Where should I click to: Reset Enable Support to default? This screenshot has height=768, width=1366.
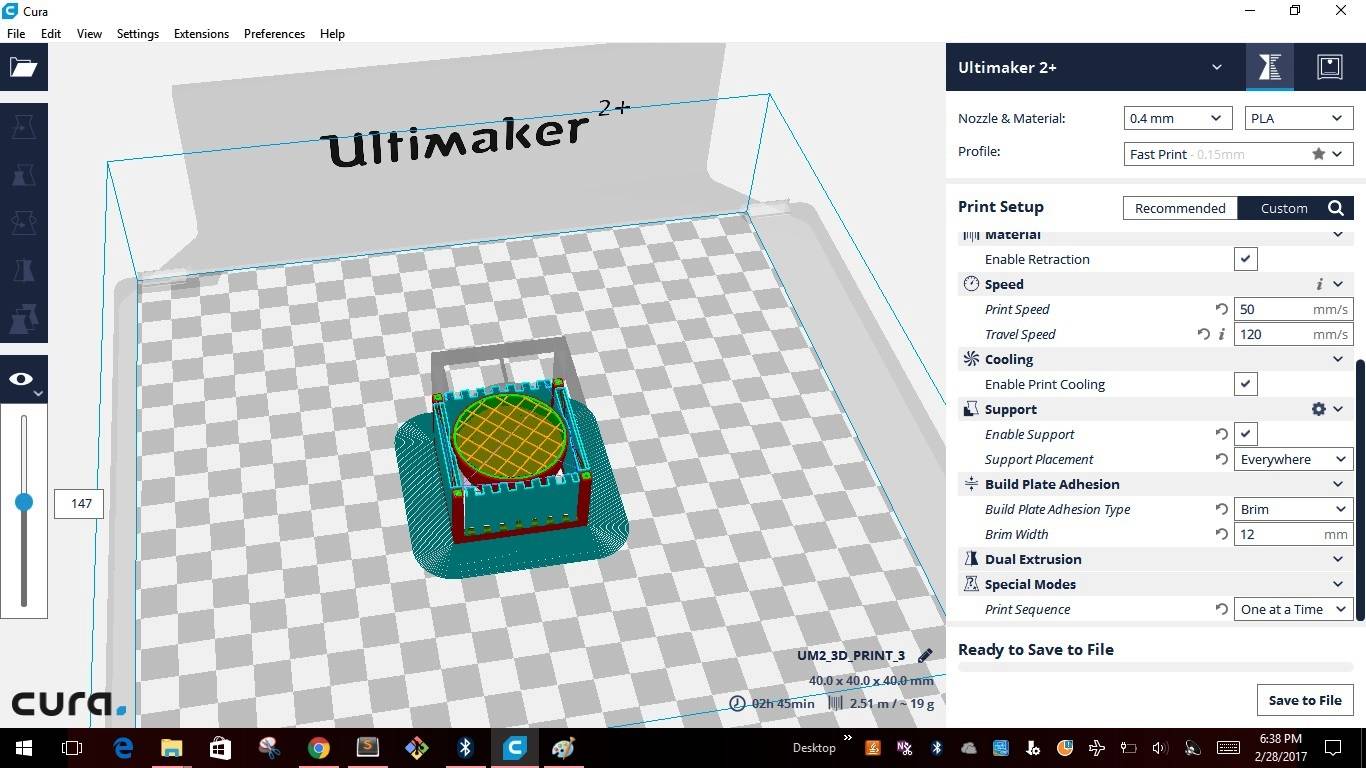1221,435
